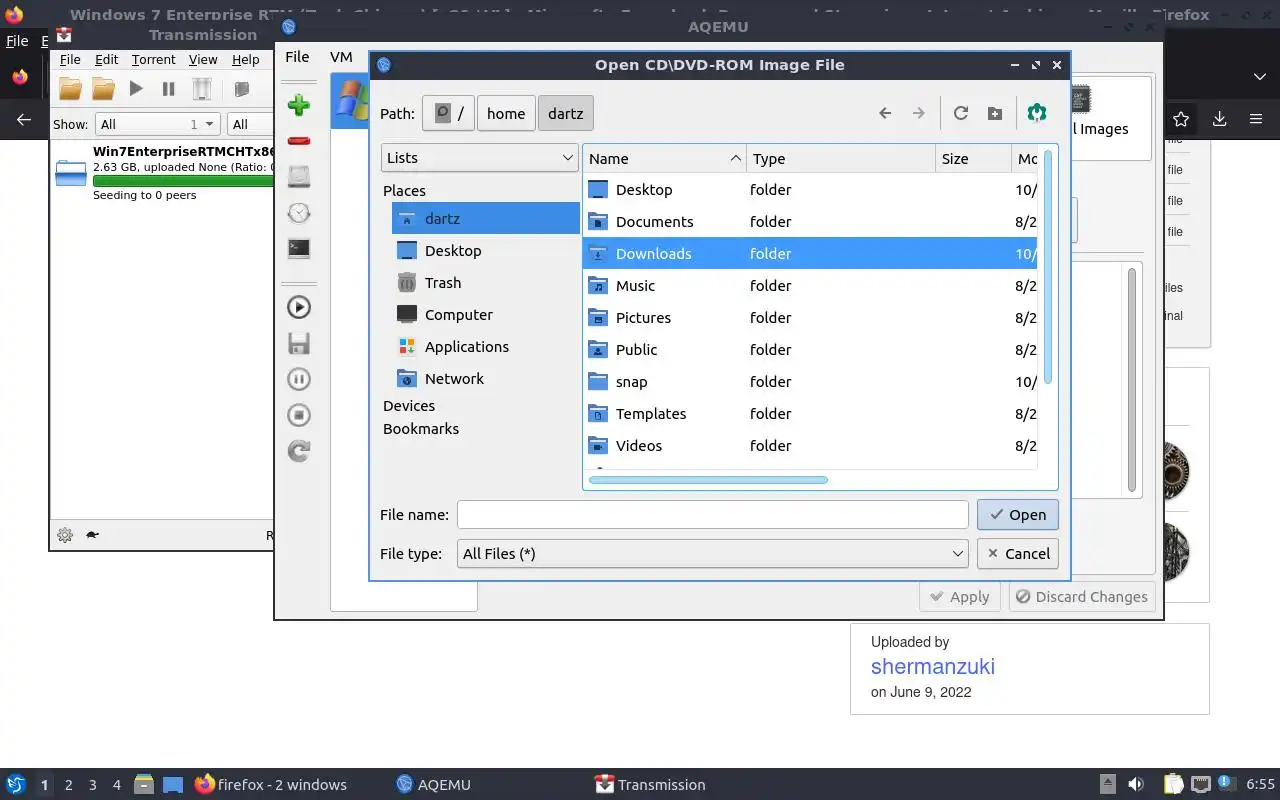Remove torrent trash icon in Transmission
The height and width of the screenshot is (800, 1280).
click(202, 89)
